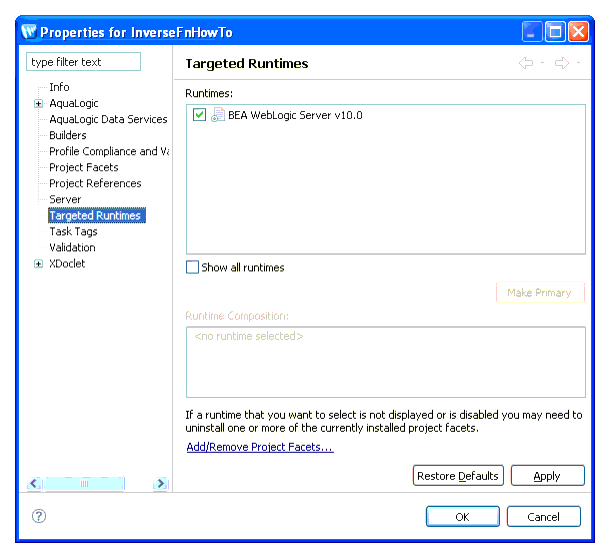Enable Show all runtimes checkbox
Image resolution: width=610 pixels, height=557 pixels.
click(x=192, y=267)
